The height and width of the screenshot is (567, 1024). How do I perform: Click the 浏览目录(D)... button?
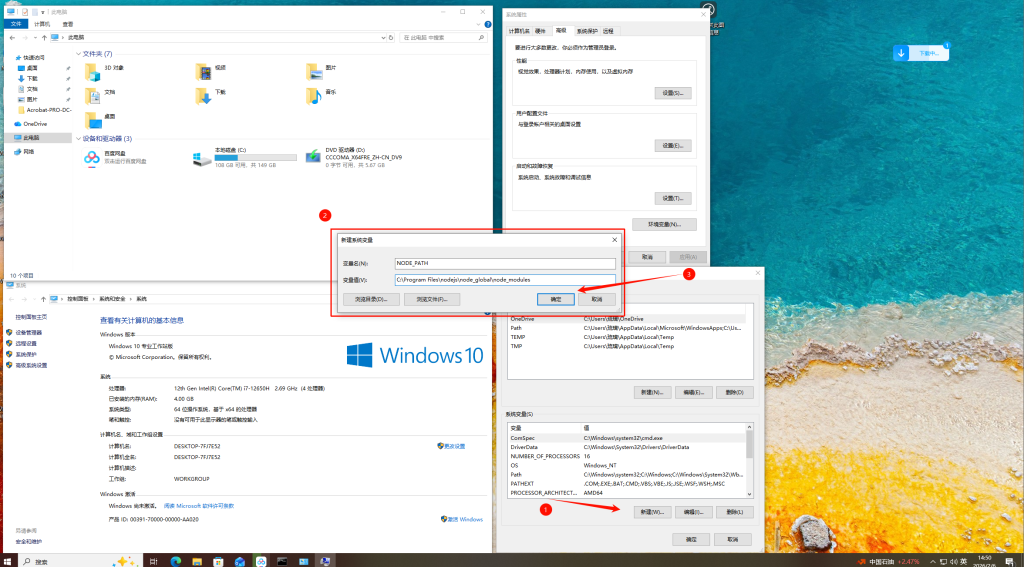[x=371, y=299]
